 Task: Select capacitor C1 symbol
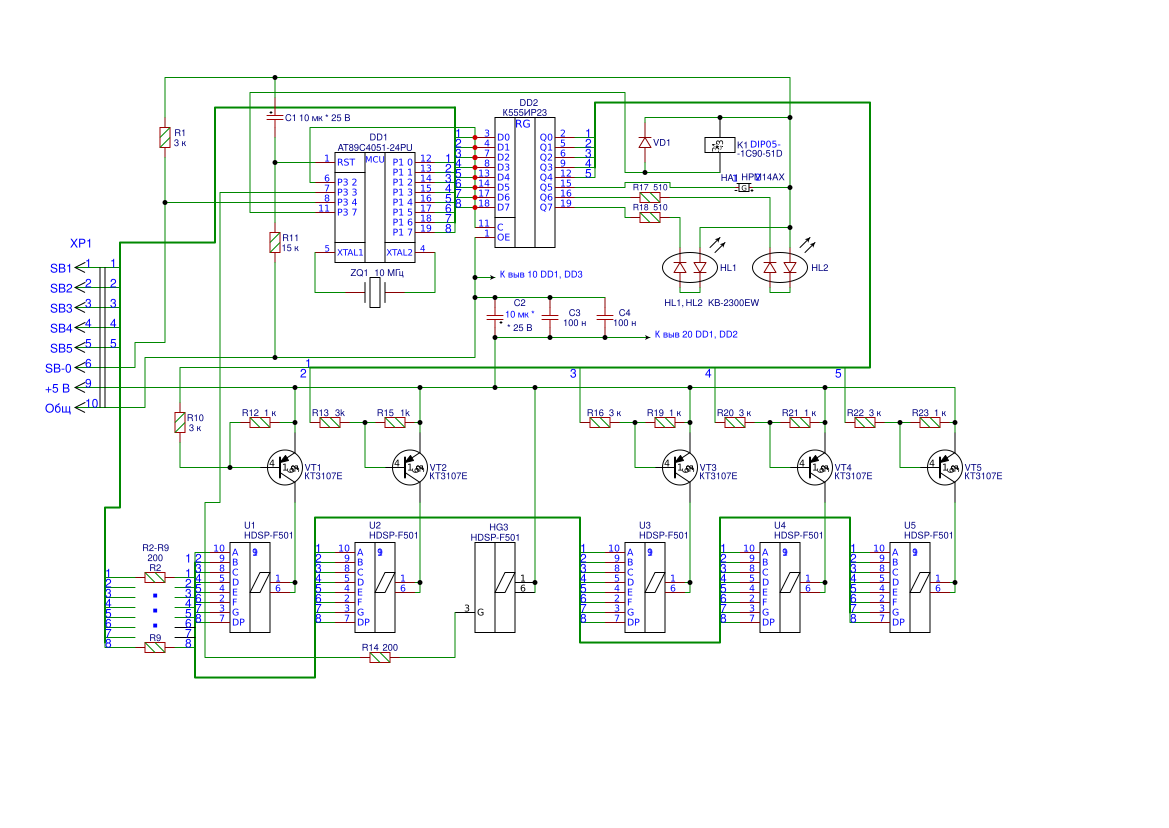[x=275, y=118]
